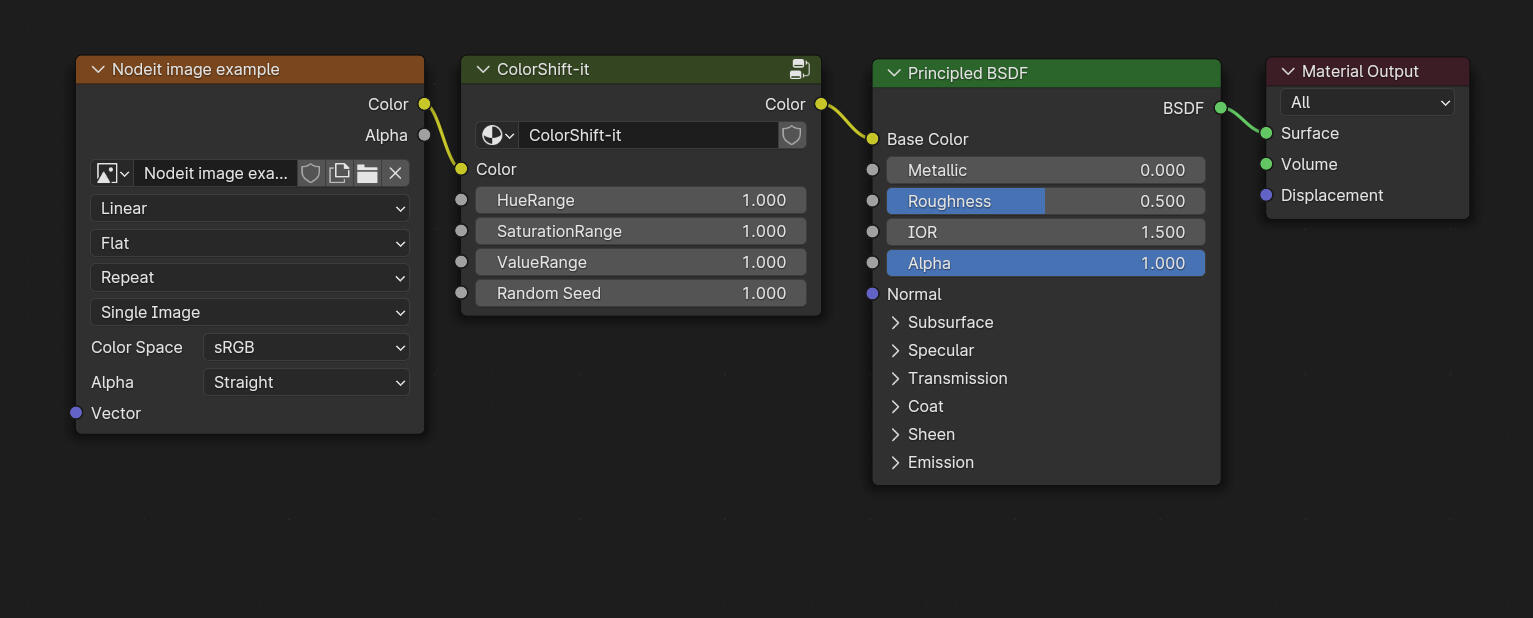Toggle fake user shield on ColorShift-it group
This screenshot has height=618, width=1533.
(x=792, y=135)
